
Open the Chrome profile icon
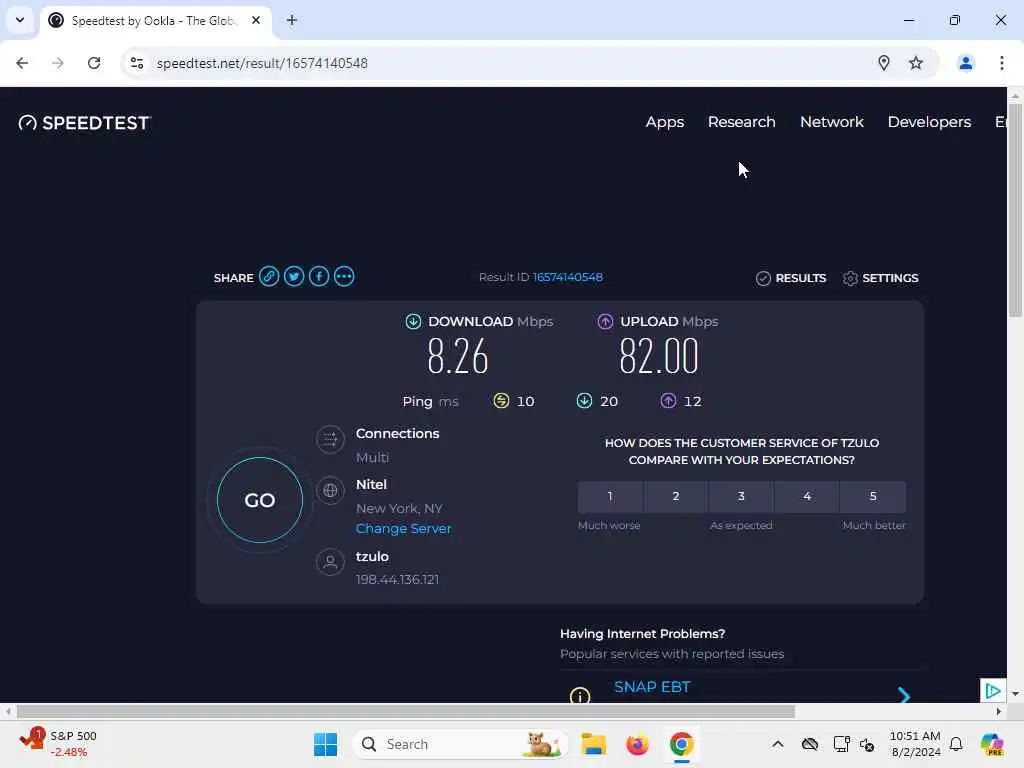[966, 63]
